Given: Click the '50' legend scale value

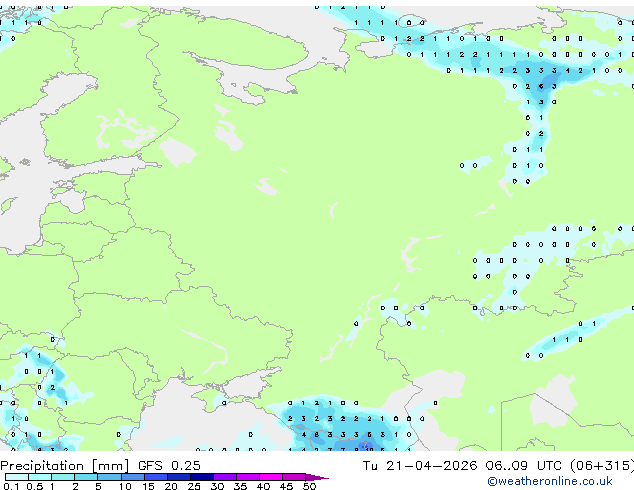Looking at the screenshot, I should [x=309, y=486].
